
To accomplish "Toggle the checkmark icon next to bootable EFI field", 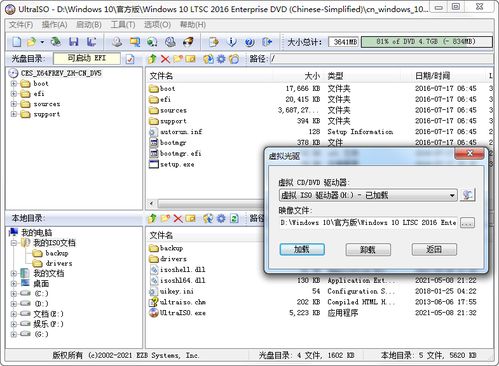I will click(130, 59).
